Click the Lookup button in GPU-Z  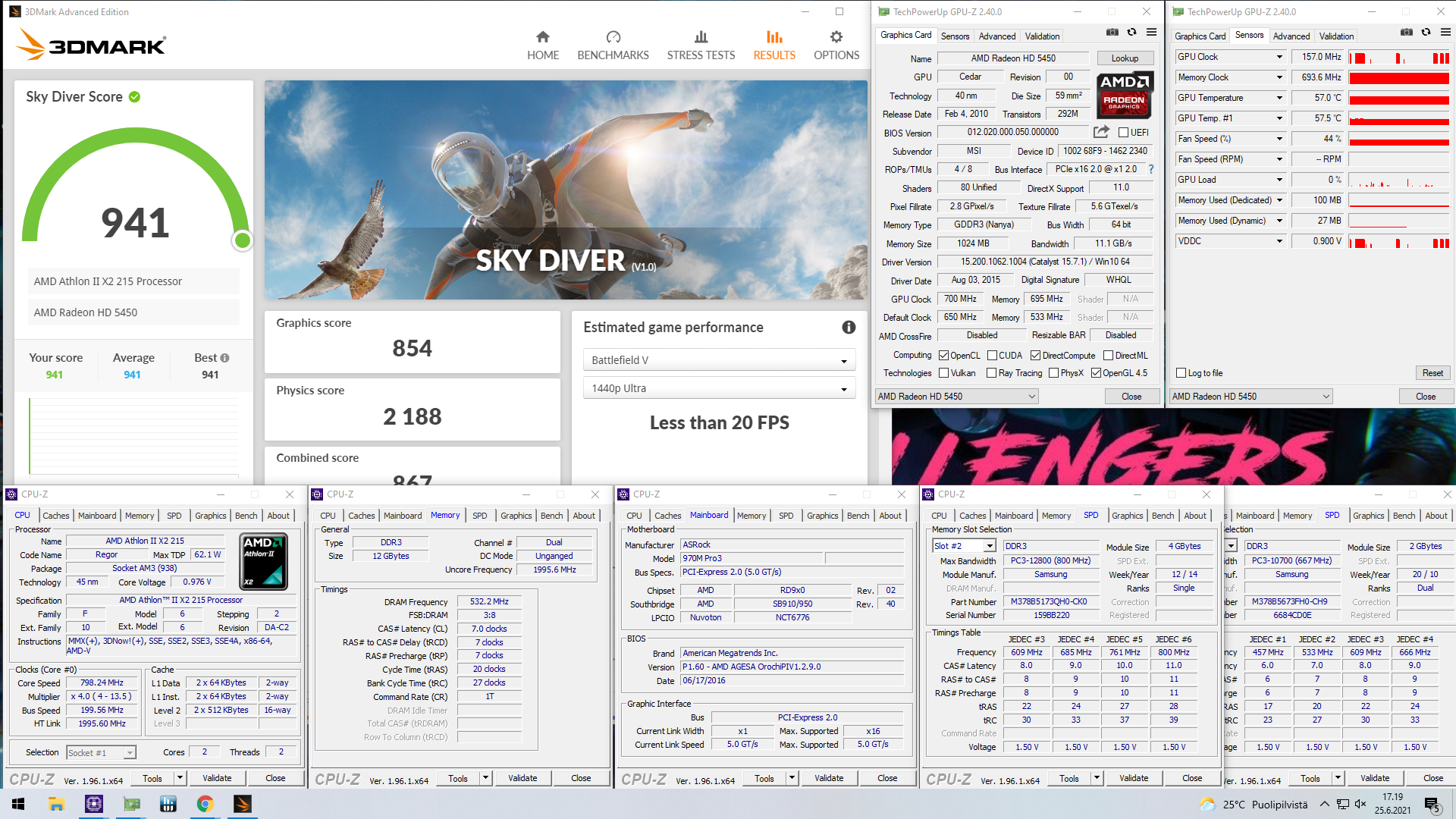click(1125, 58)
